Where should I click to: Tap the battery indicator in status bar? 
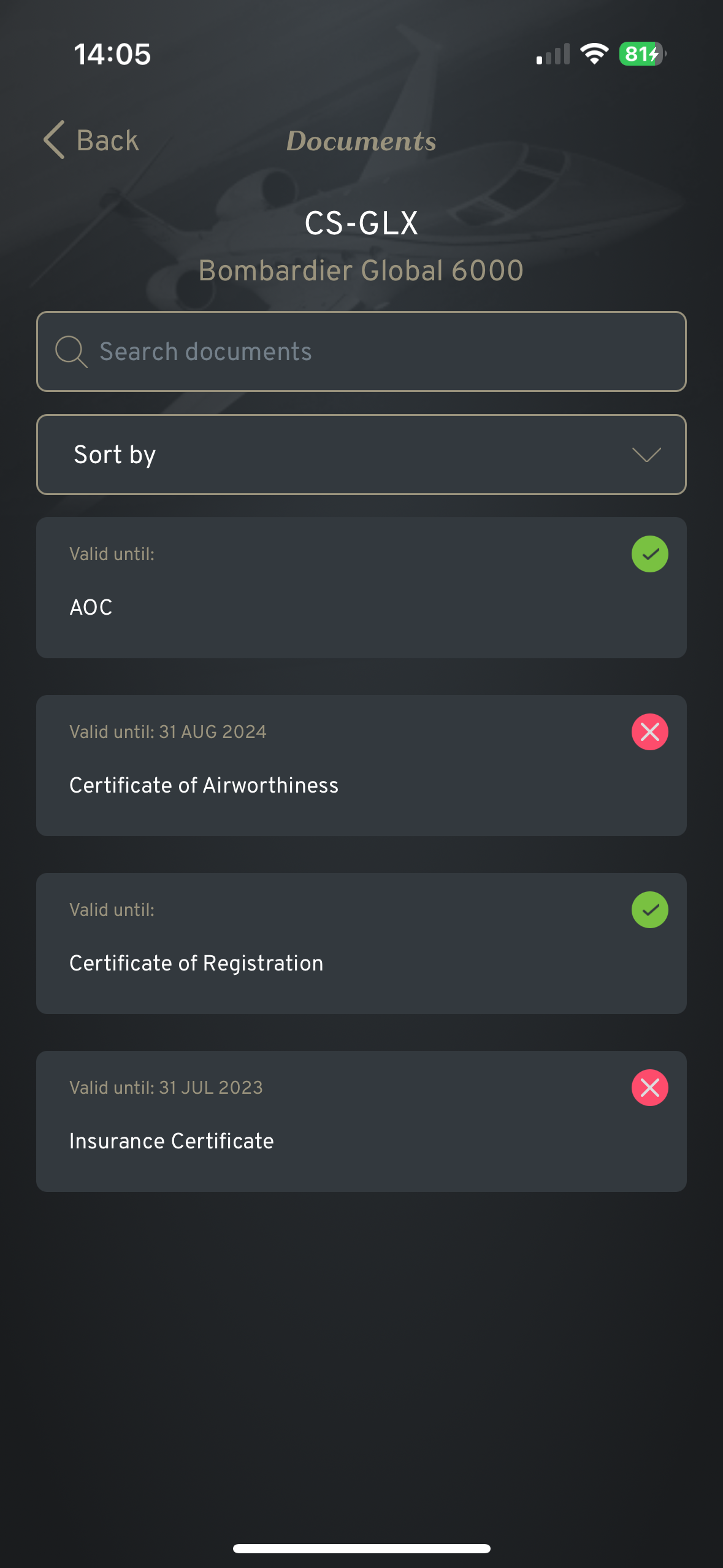[x=643, y=54]
